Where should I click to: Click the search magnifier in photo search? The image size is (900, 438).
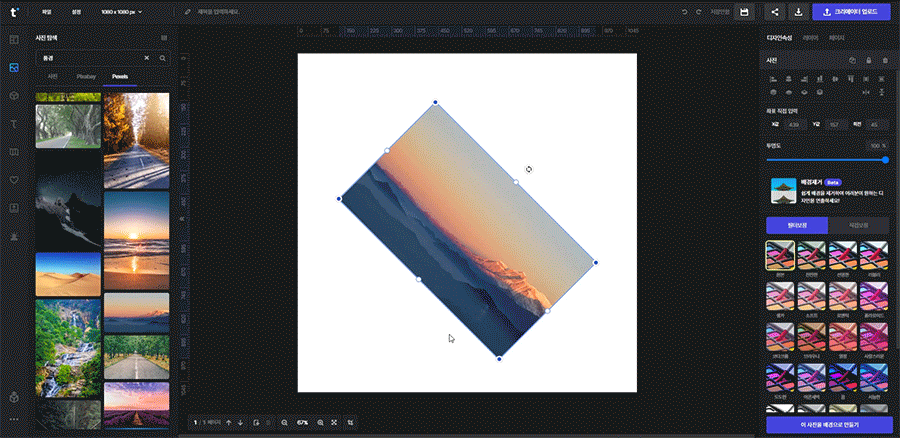pos(162,58)
